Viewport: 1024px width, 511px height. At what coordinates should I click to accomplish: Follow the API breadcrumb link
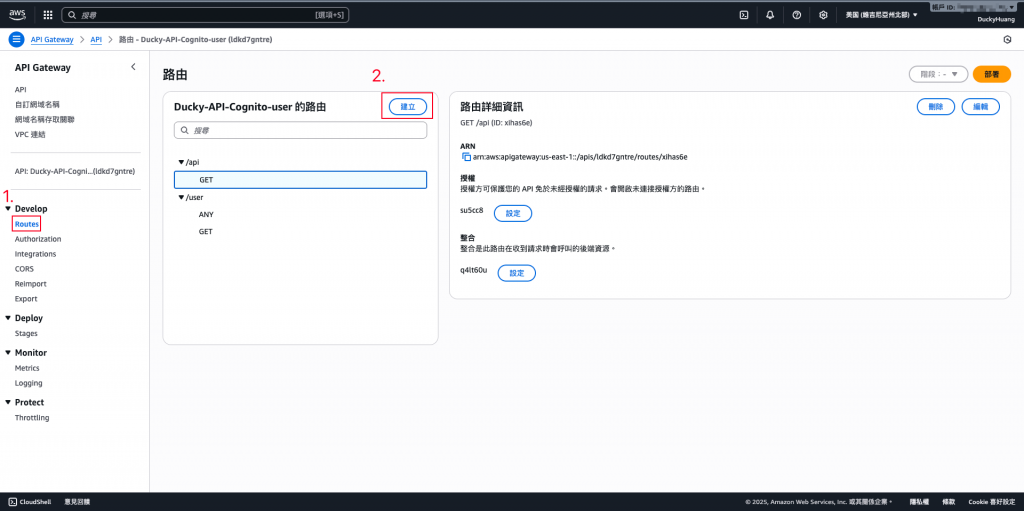[x=96, y=39]
